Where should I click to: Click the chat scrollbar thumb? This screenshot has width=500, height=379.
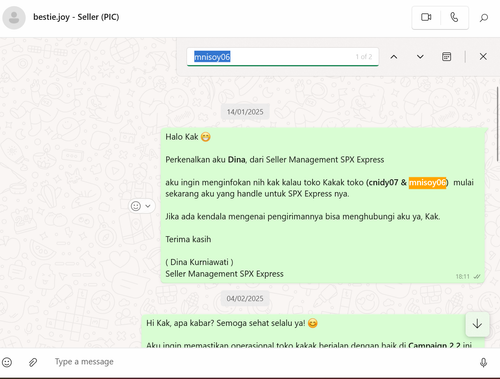(x=498, y=125)
